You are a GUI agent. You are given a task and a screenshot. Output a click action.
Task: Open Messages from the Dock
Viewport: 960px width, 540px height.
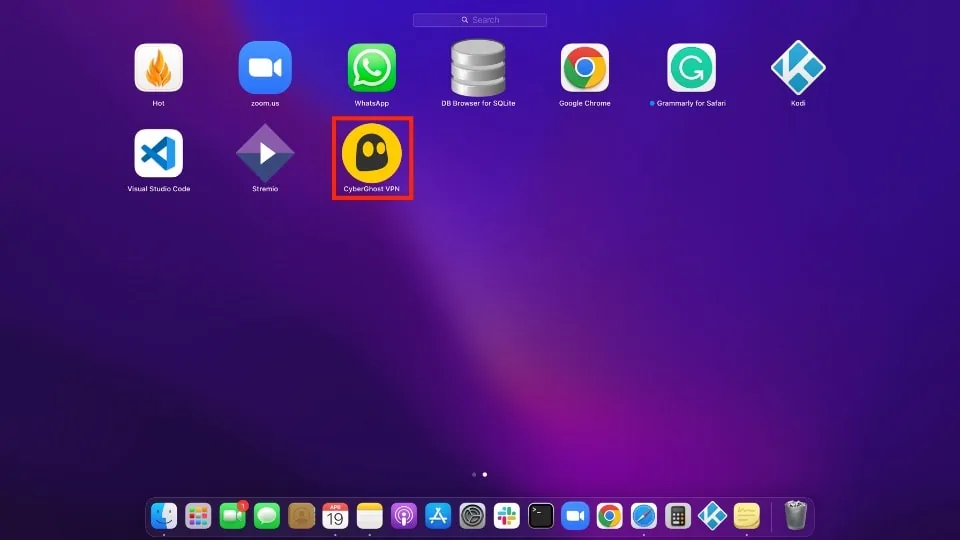click(267, 516)
